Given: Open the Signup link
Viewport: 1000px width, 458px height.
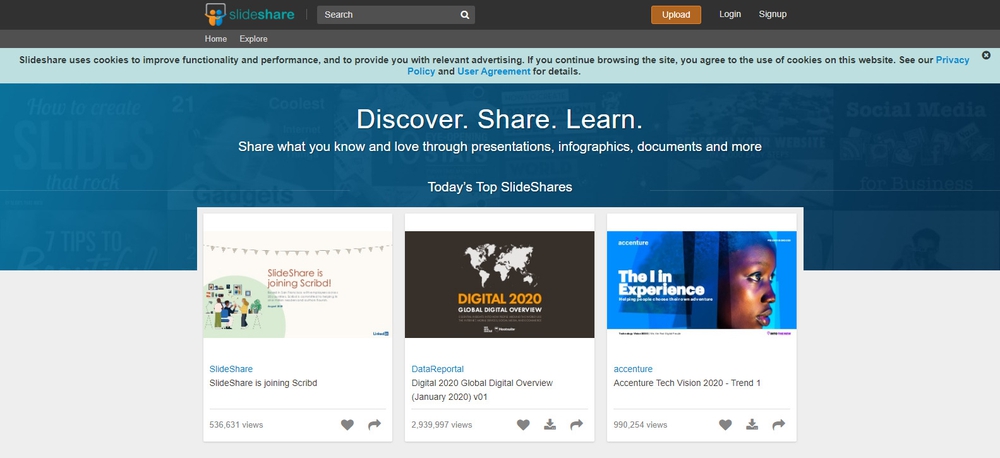Looking at the screenshot, I should click(772, 14).
